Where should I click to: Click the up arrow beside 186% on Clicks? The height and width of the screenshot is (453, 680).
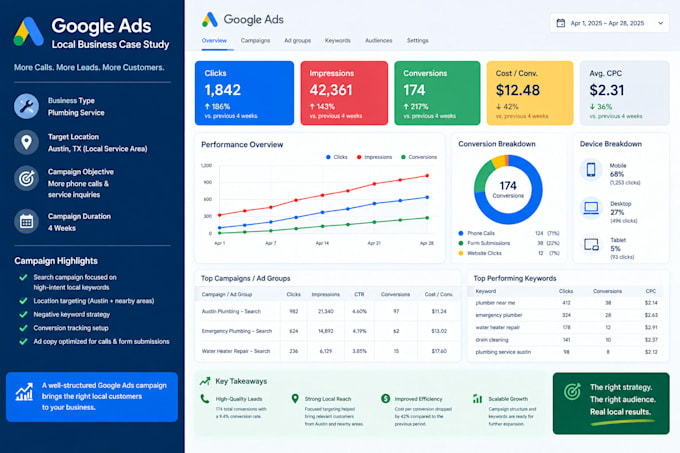pos(207,107)
